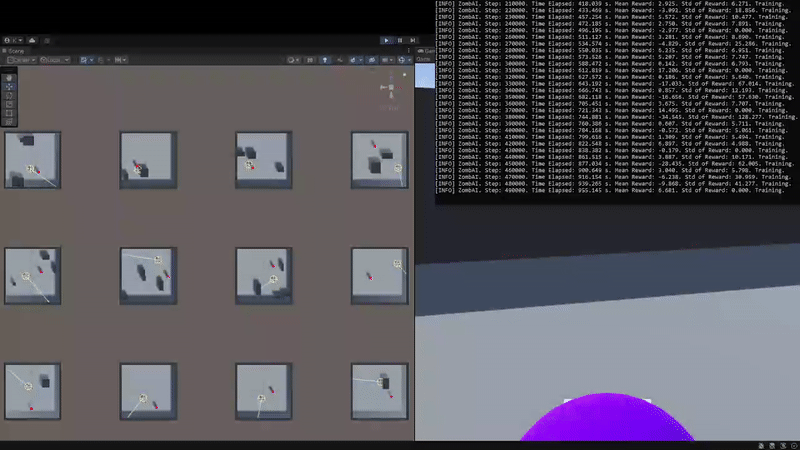800x450 pixels.
Task: Click console line 'Step: 210000'
Action: coord(610,4)
